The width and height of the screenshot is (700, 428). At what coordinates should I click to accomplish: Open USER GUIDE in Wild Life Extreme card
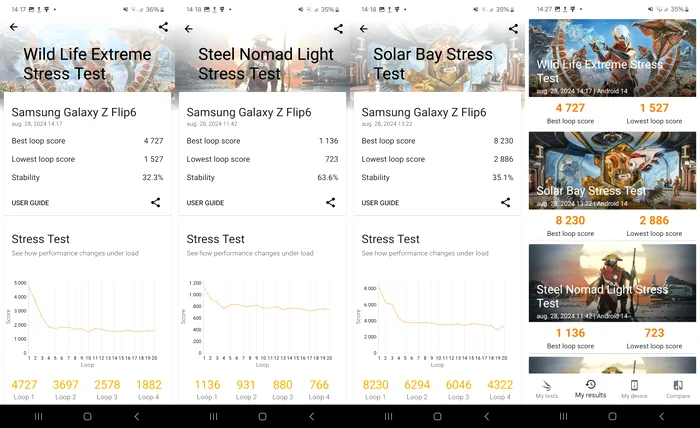tap(30, 203)
